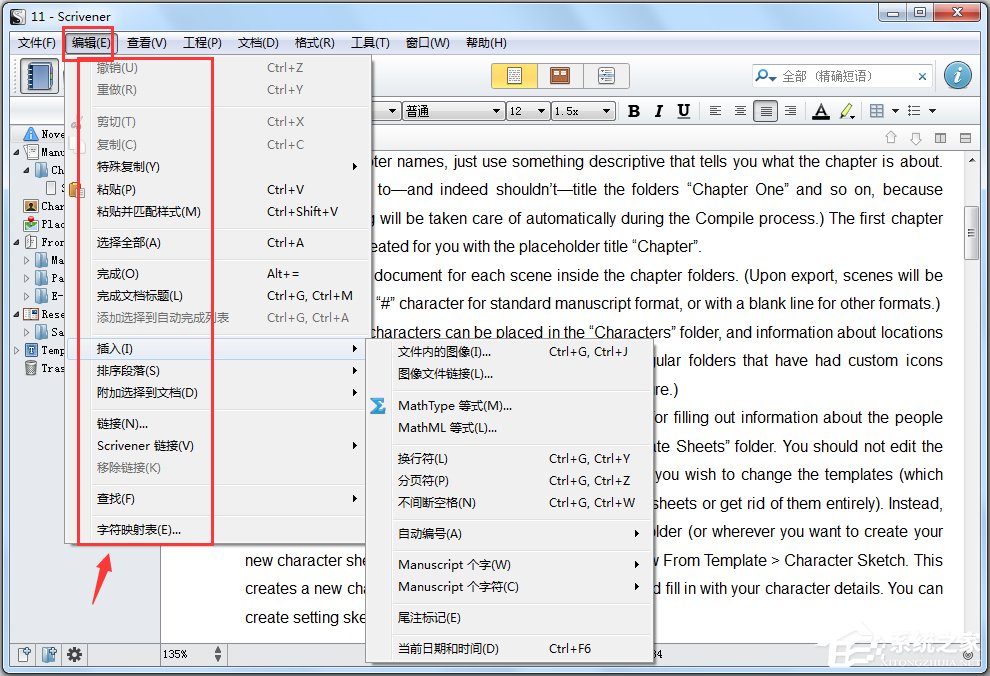The height and width of the screenshot is (676, 990).
Task: Choose 特殊复制(Y) submenu
Action: click(x=218, y=167)
